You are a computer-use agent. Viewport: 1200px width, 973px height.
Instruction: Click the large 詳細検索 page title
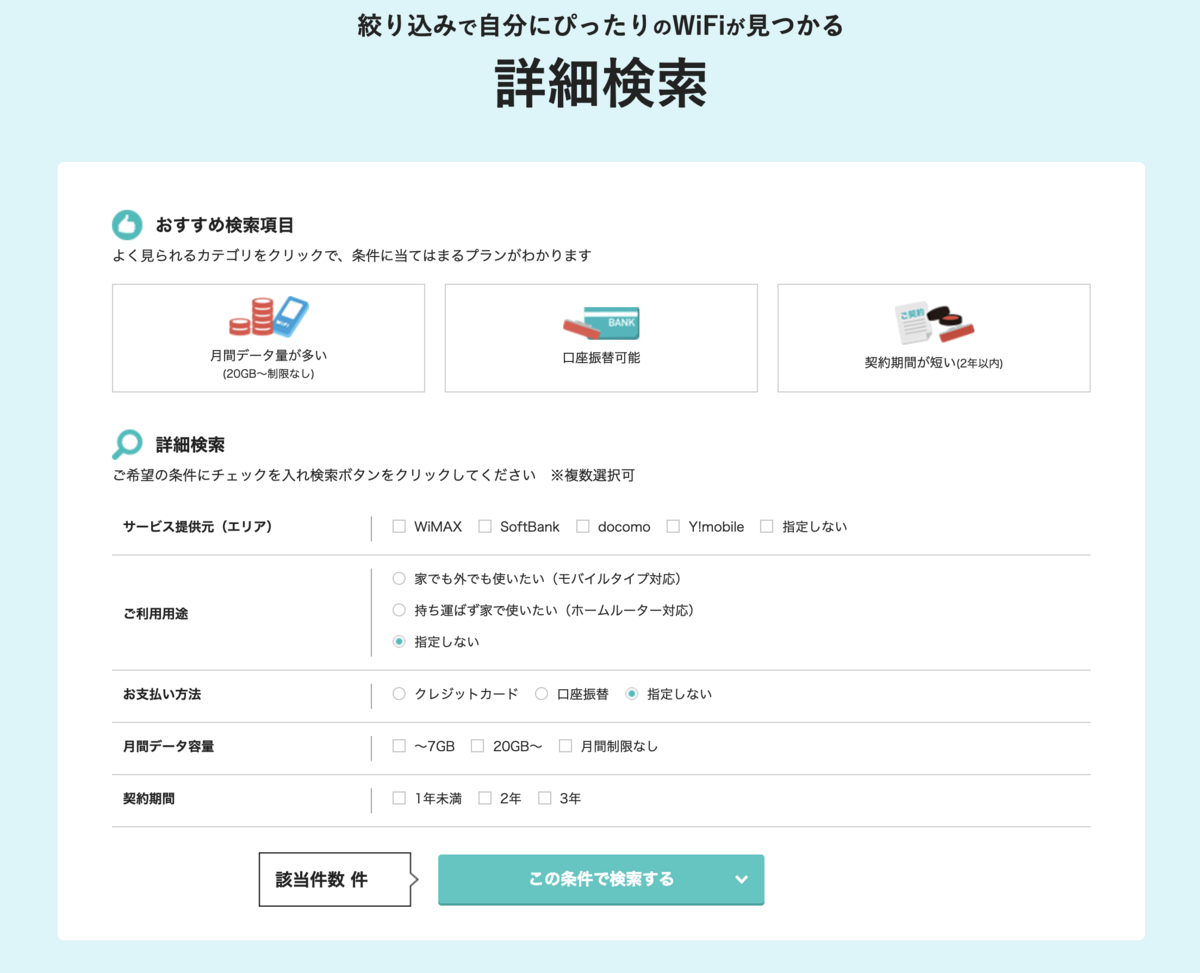(x=601, y=85)
